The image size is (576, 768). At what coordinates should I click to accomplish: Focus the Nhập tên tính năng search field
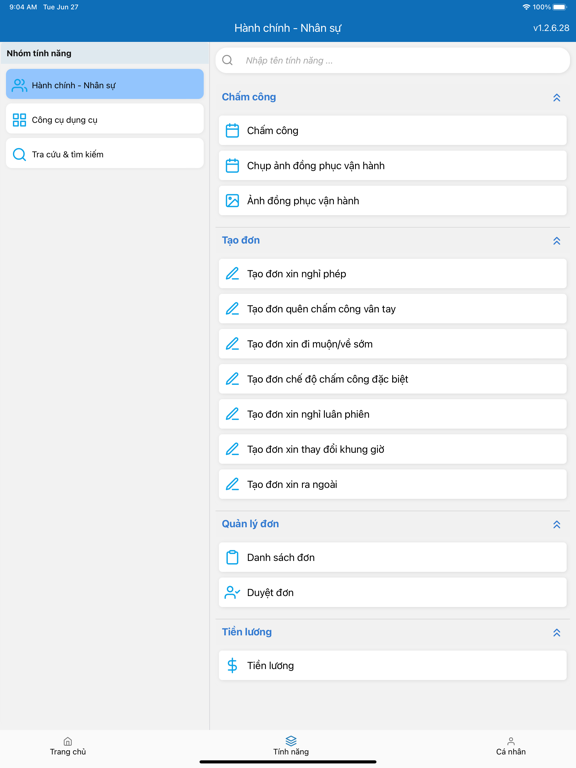pyautogui.click(x=392, y=60)
